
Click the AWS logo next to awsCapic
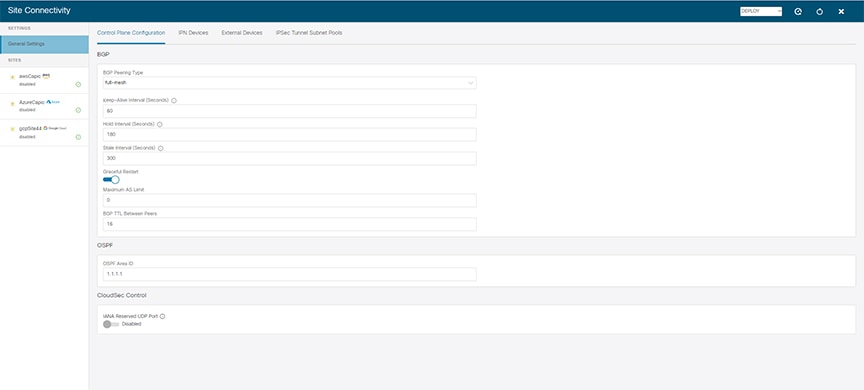(46, 76)
